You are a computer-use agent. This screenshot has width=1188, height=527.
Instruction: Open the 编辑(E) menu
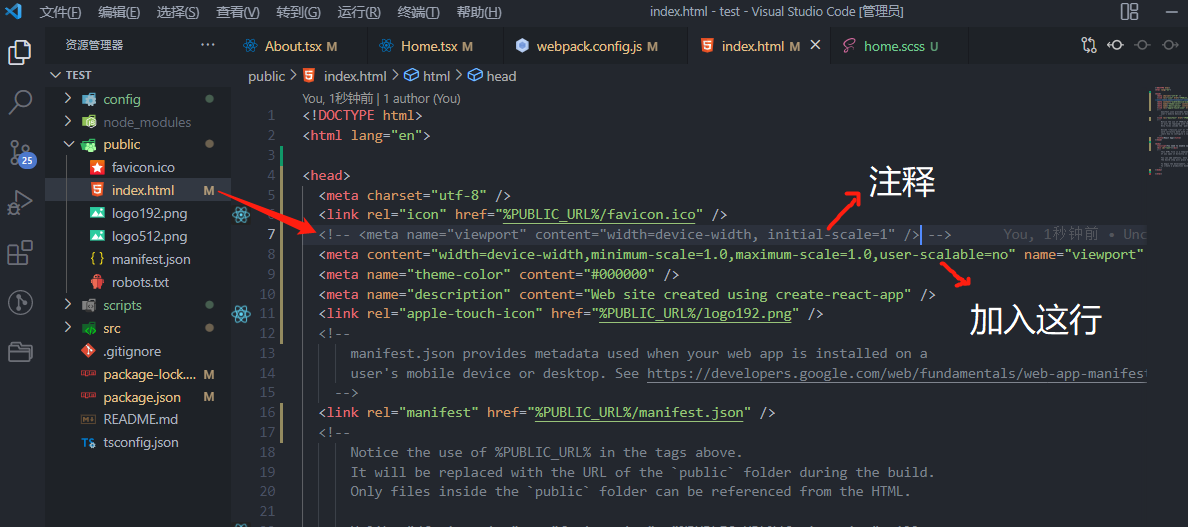pos(119,12)
